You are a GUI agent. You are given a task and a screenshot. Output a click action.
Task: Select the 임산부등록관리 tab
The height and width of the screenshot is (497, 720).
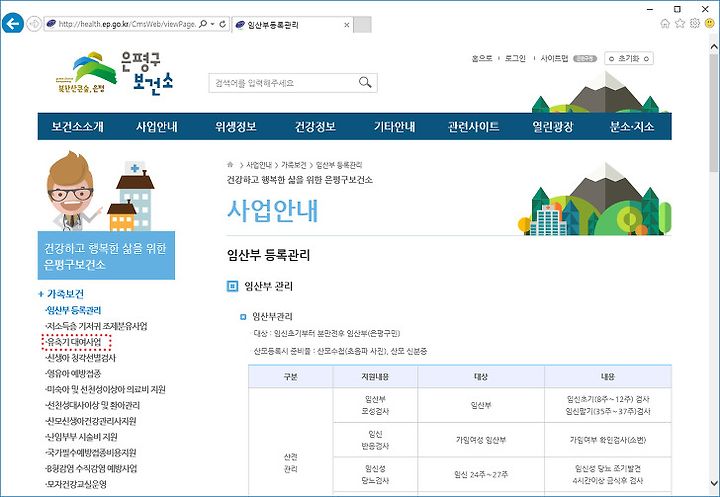tap(291, 25)
